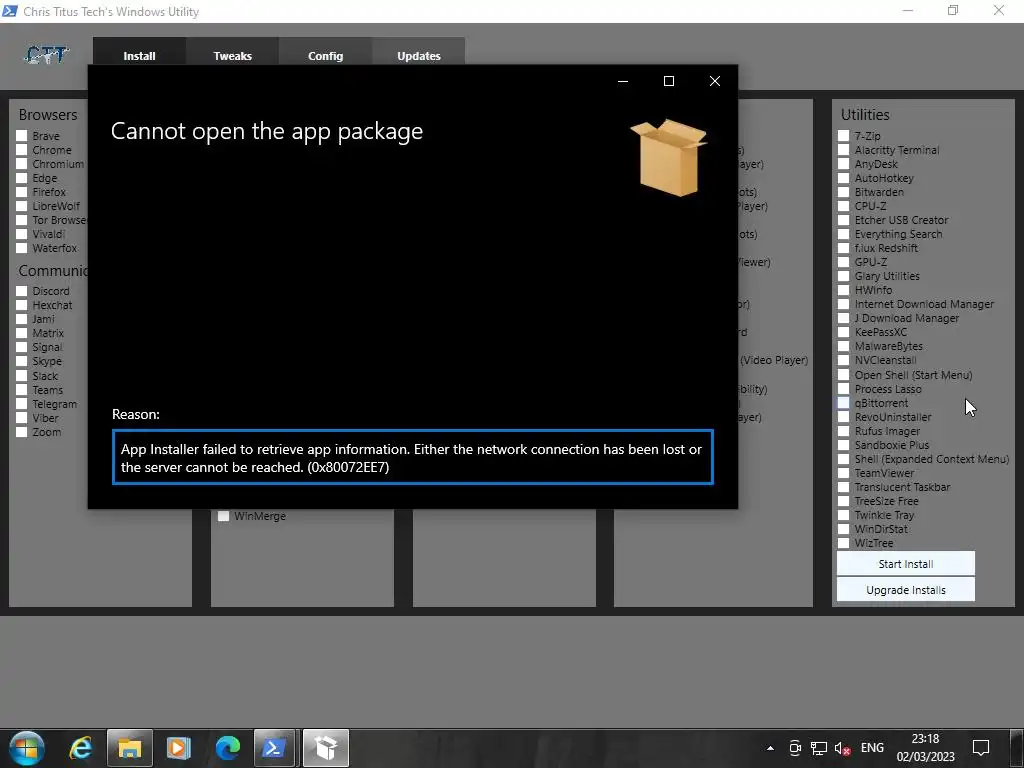Enable the qBittorrent checkbox
The image size is (1024, 768).
point(844,403)
